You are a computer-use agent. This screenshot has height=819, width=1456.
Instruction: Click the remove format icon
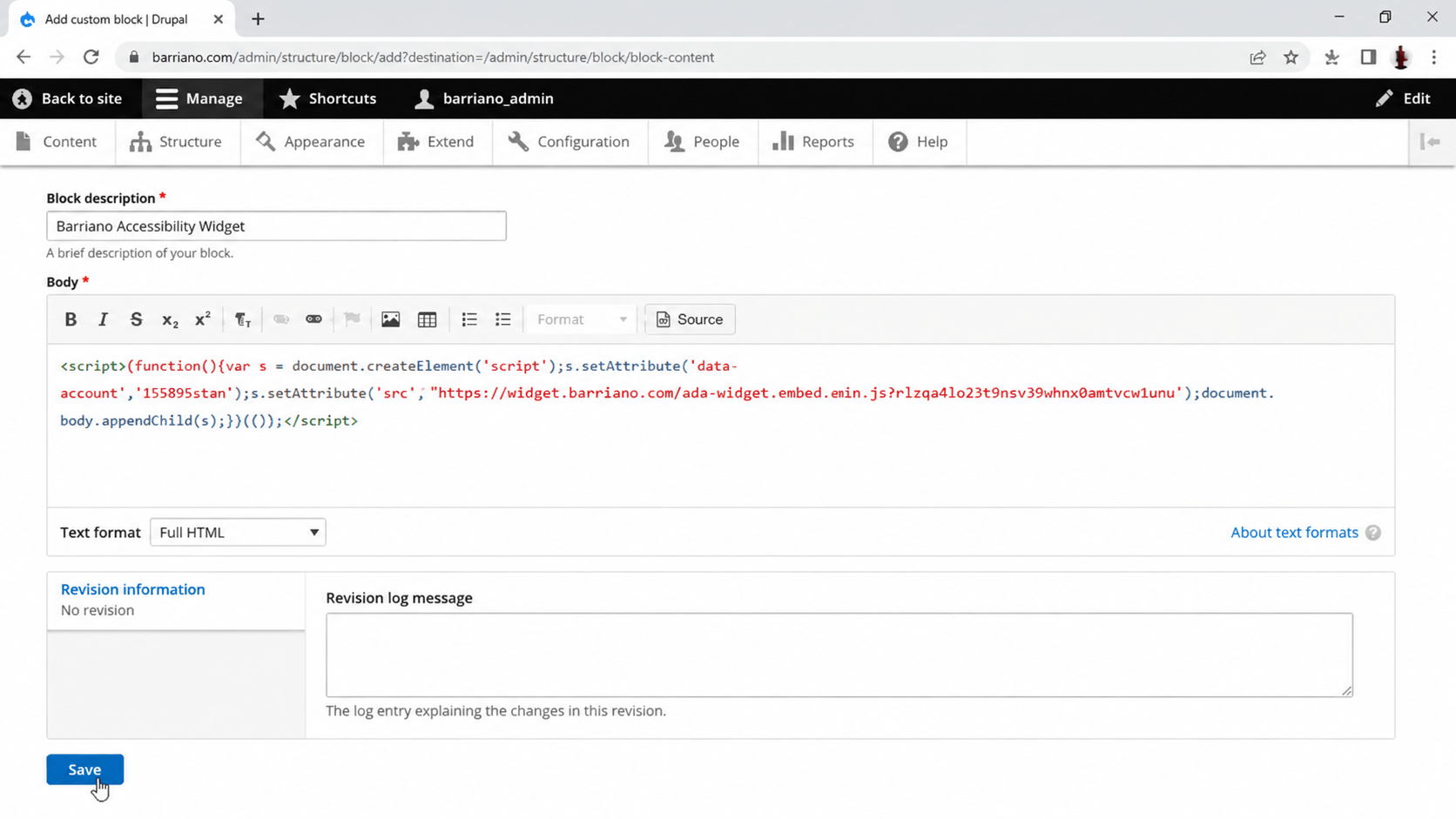pyautogui.click(x=243, y=319)
